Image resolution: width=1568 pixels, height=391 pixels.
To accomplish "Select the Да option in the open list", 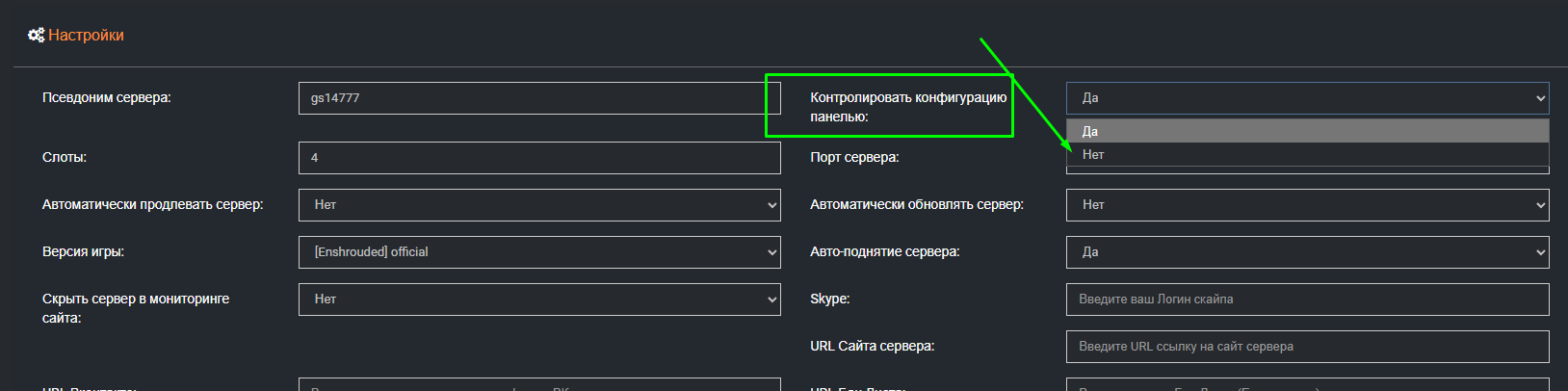I will (x=1307, y=131).
